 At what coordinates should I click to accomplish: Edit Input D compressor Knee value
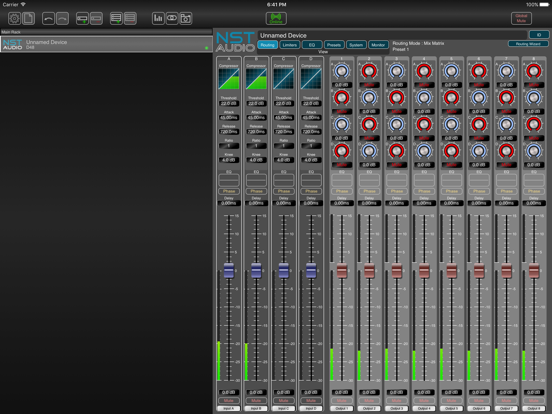coord(311,160)
